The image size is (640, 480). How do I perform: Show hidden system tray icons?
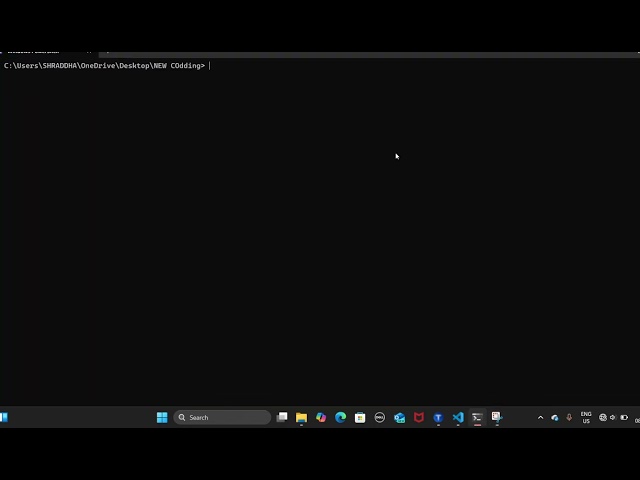tap(540, 417)
